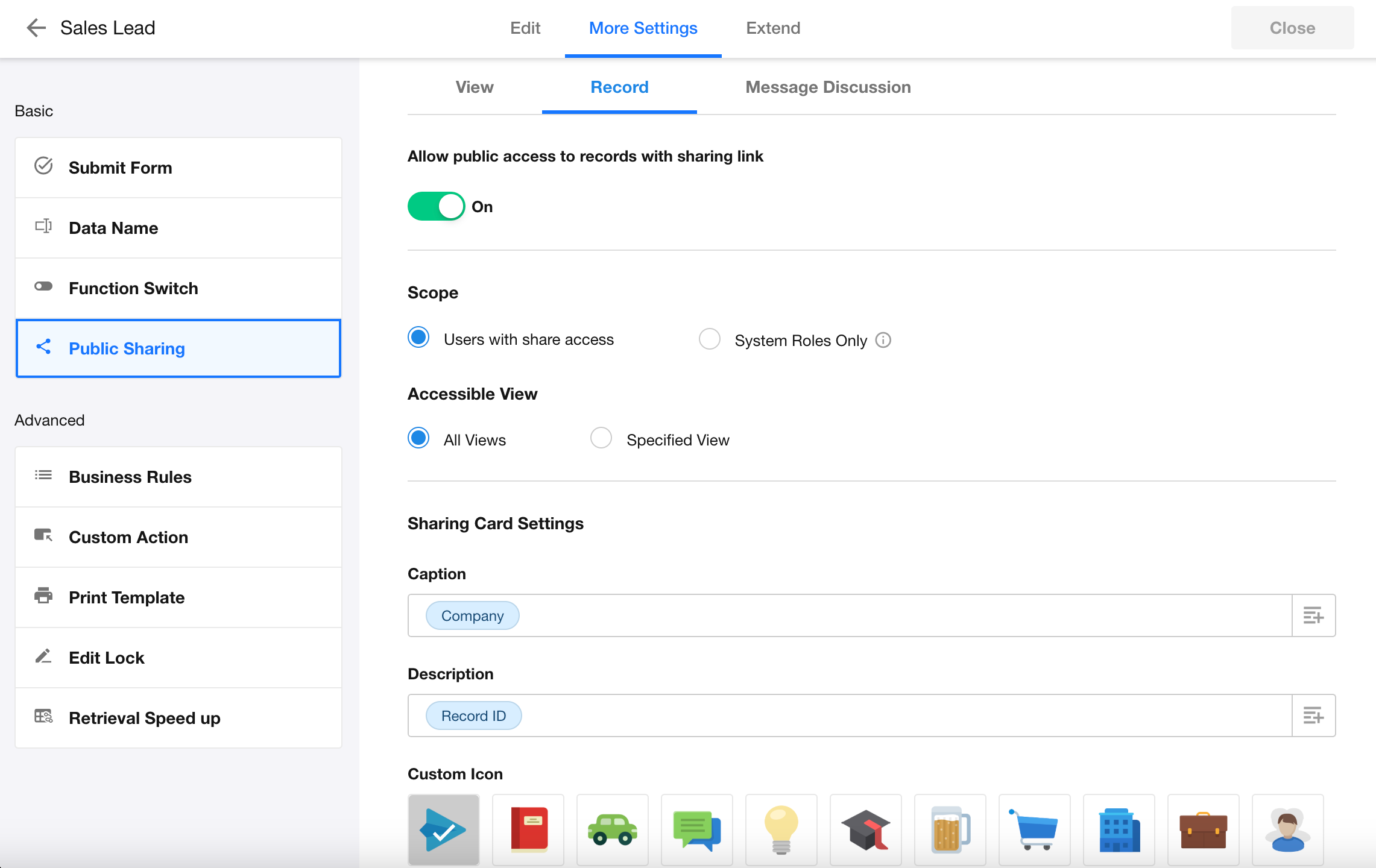Click the back arrow next to Sales Lead
Viewport: 1376px width, 868px height.
pos(36,28)
